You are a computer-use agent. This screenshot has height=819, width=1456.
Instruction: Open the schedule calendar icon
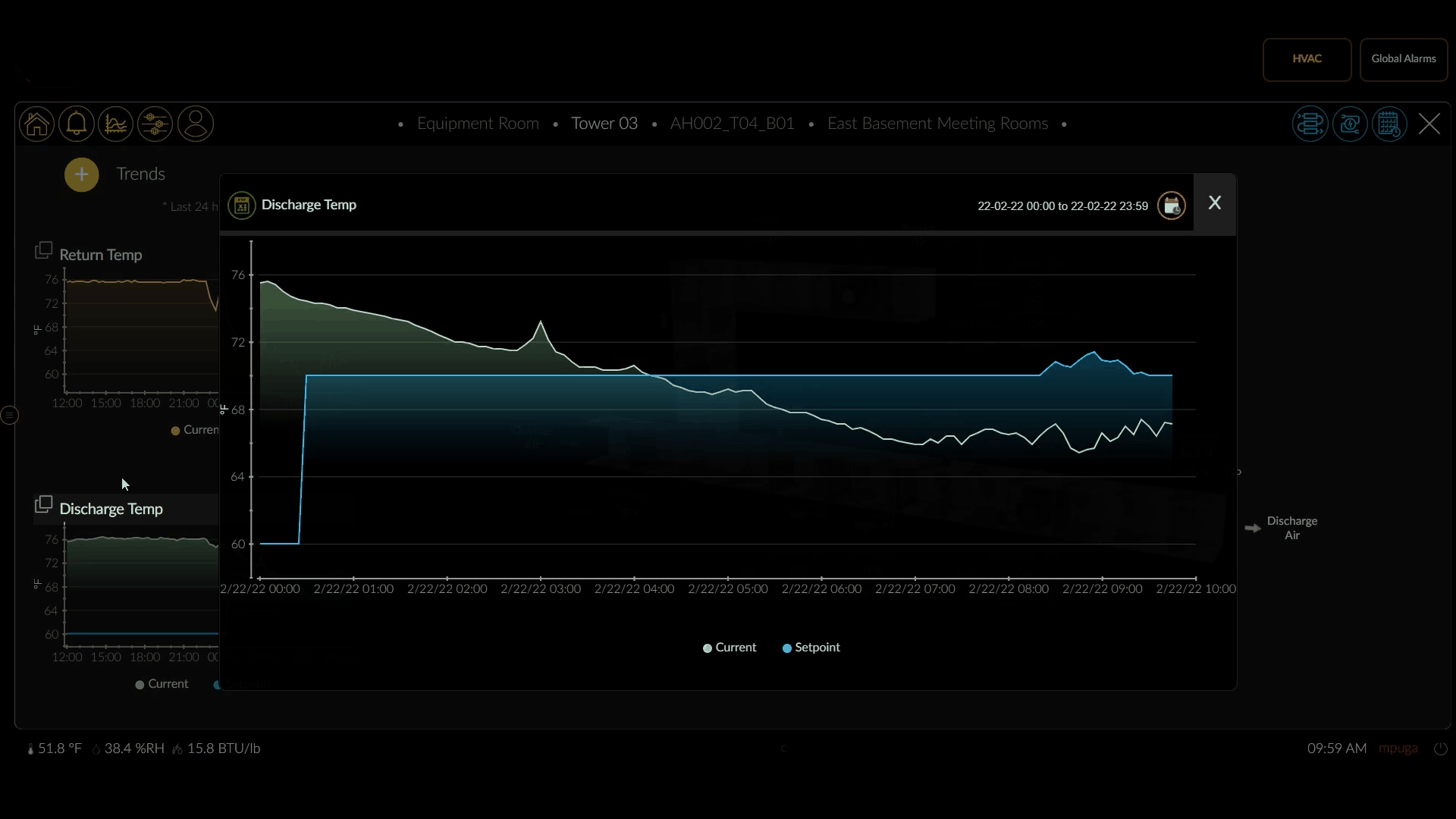[1389, 124]
